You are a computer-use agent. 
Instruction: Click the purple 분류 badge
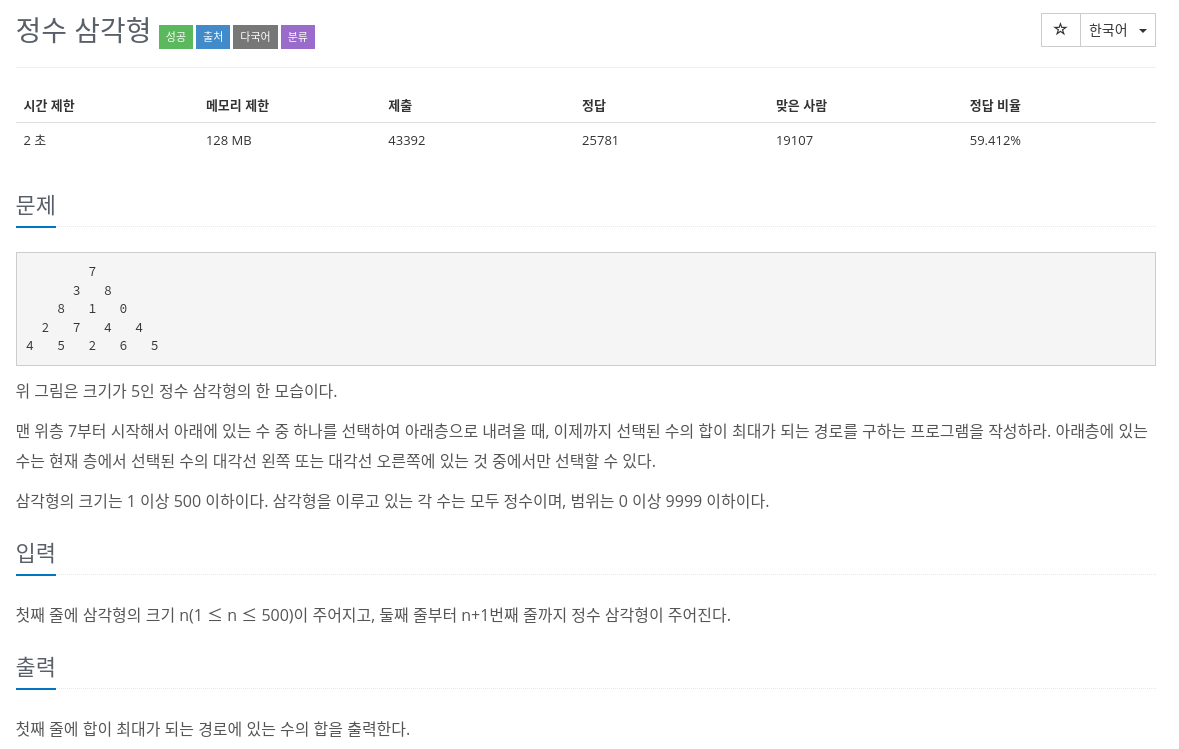298,37
